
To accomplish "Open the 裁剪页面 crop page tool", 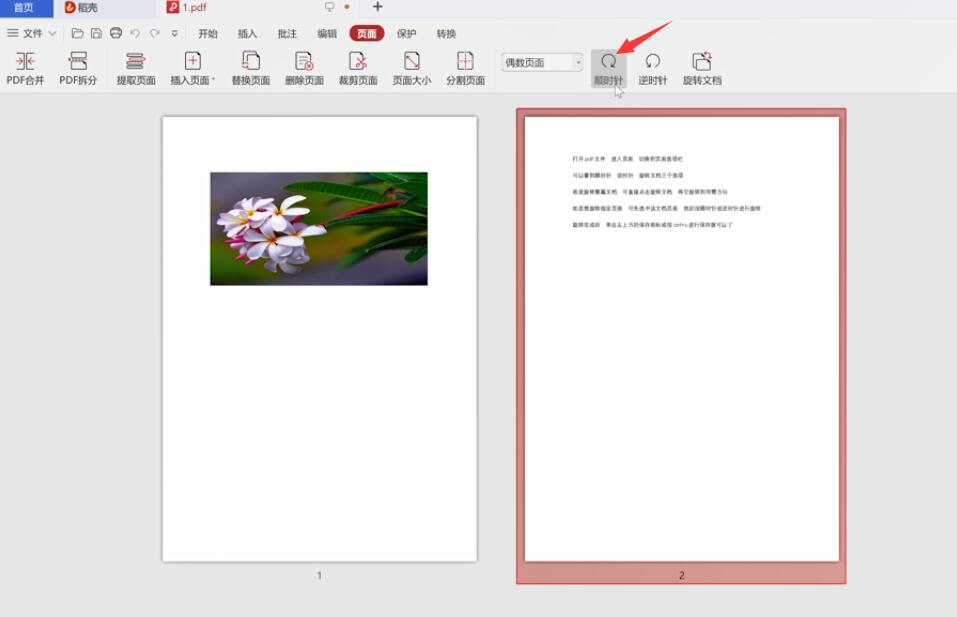I will 358,68.
